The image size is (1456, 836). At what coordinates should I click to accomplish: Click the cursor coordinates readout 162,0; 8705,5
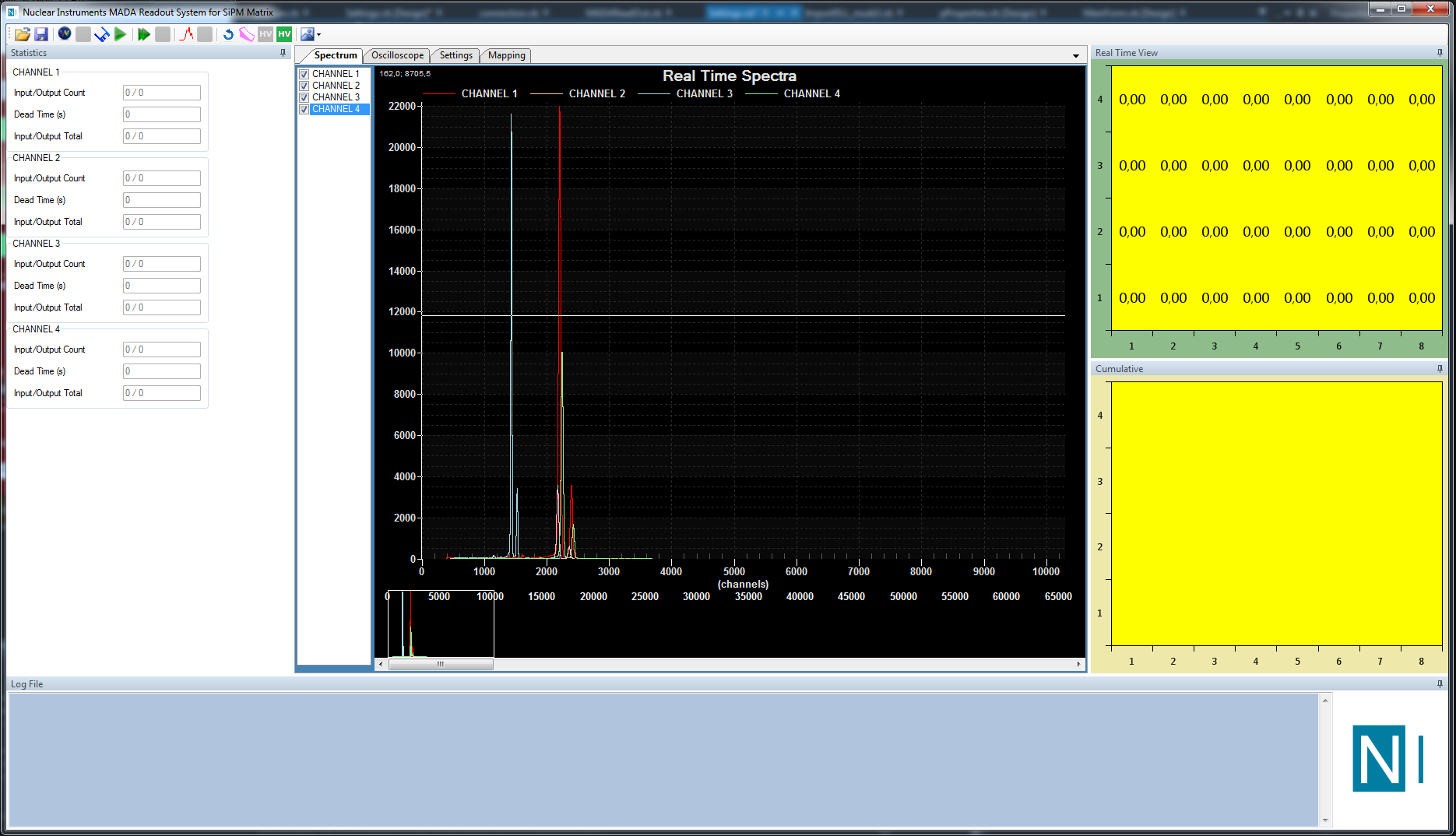[405, 74]
